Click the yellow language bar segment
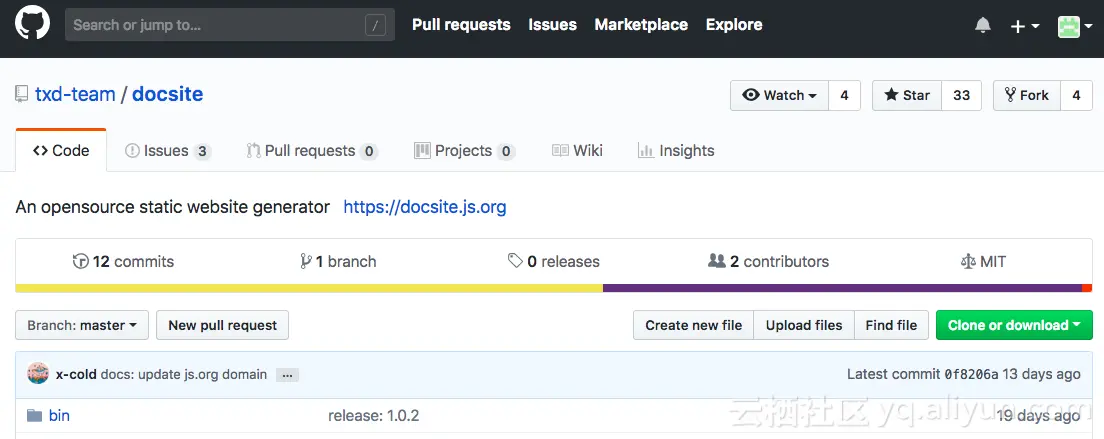Screen dimensions: 1104x439 click(x=309, y=288)
